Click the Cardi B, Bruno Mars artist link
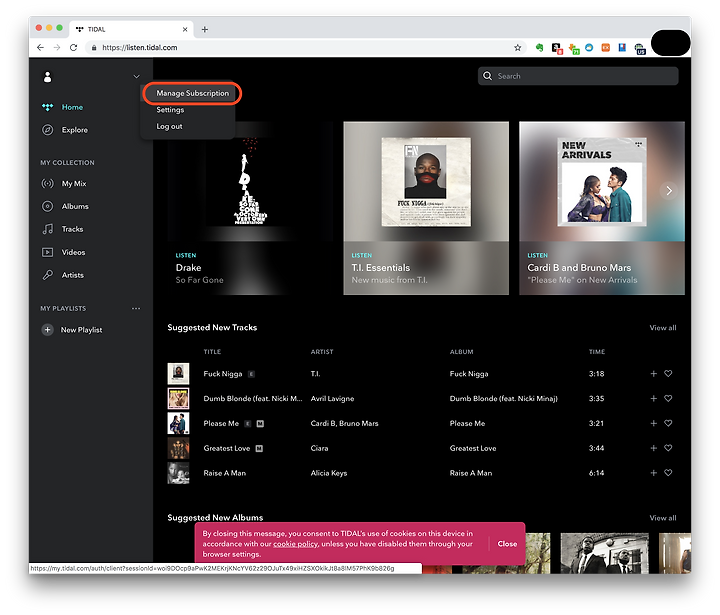Image resolution: width=720 pixels, height=615 pixels. point(344,423)
